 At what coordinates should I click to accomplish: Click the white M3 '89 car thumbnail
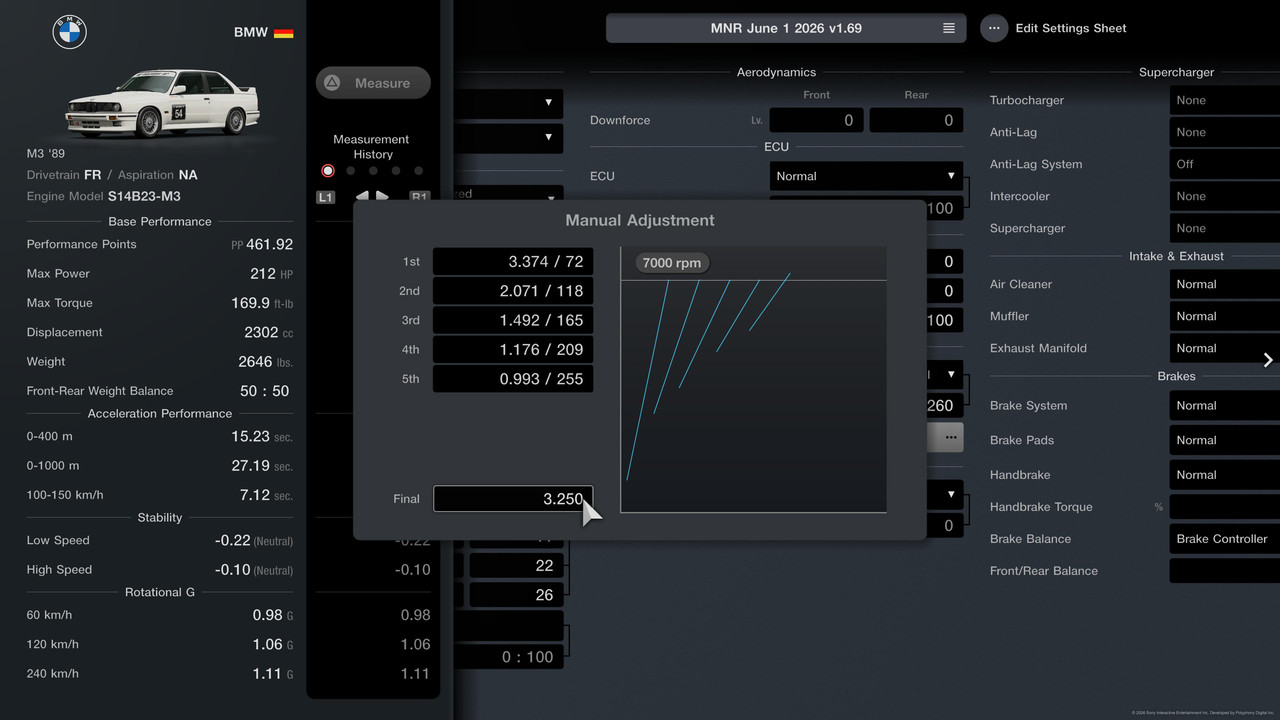(x=162, y=102)
